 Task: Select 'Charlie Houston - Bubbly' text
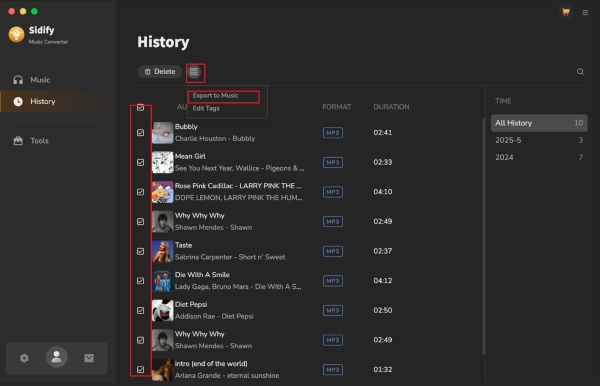215,138
